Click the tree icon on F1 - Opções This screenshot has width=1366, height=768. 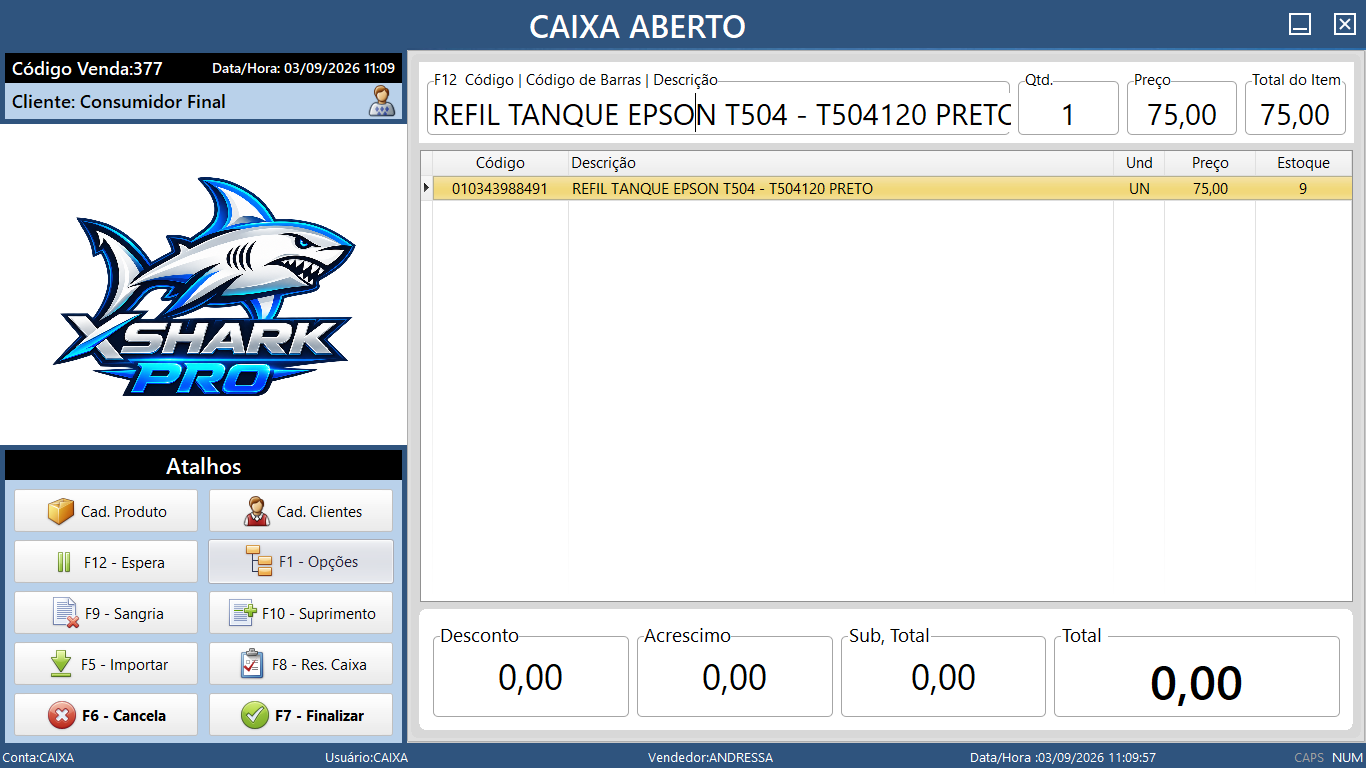[259, 562]
